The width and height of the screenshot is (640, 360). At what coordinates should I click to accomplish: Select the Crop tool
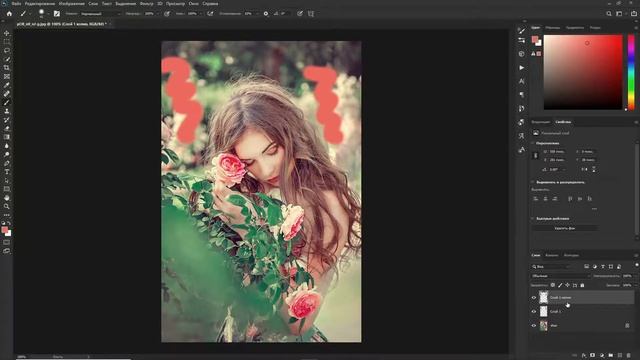coord(7,68)
